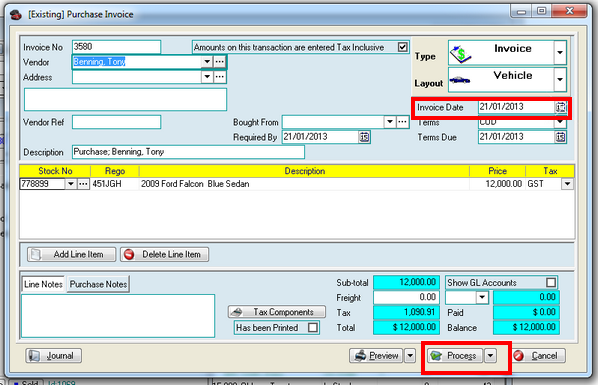Click the Tax value 1,090.91
Screen dimensions: 598x385
pos(407,312)
